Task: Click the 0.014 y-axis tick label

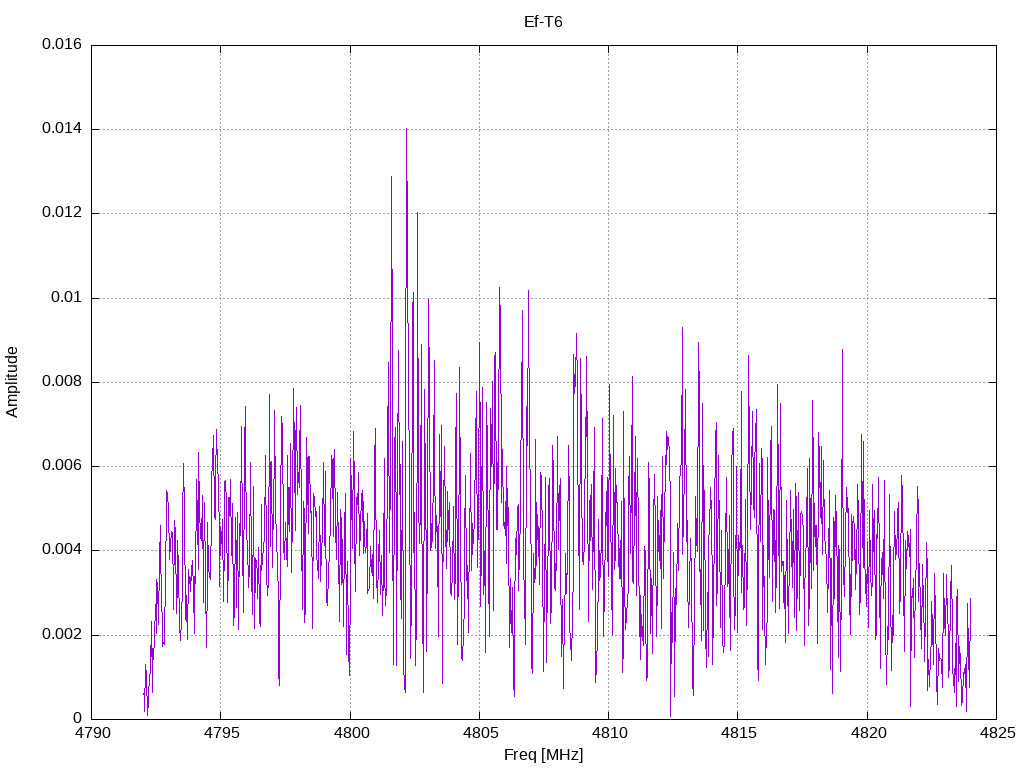Action: [62, 129]
